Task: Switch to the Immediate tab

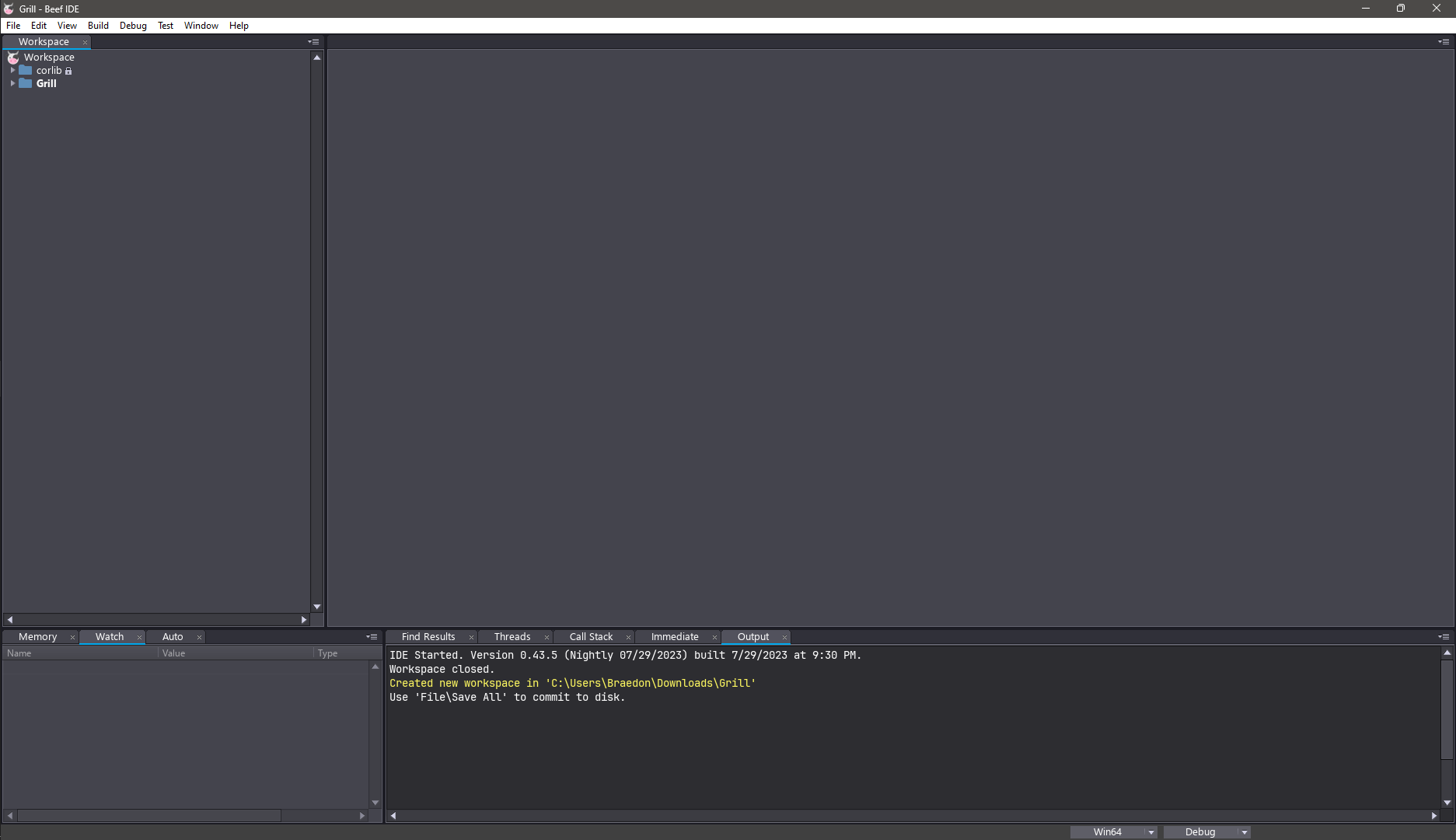Action: (x=675, y=637)
